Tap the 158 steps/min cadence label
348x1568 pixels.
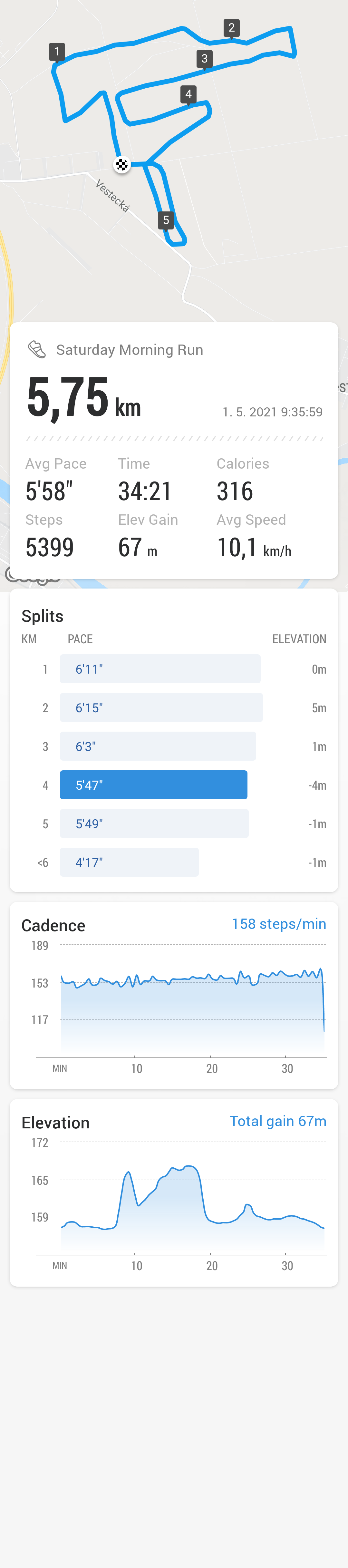pos(279,924)
